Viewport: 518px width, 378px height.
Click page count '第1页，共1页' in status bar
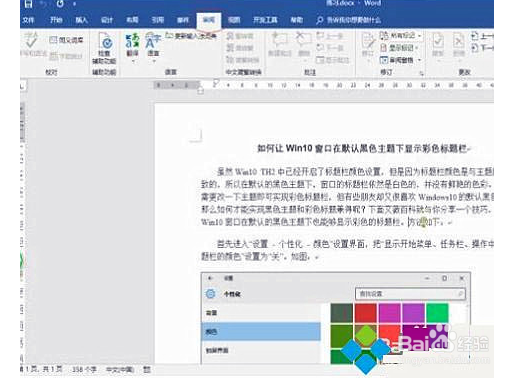coord(42,369)
